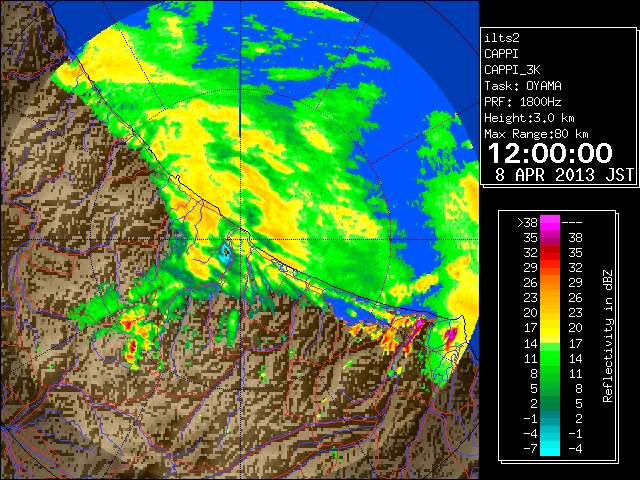Click the "Reflectivity in dBZ" axis label
This screenshot has width=640, height=480.
coord(608,336)
